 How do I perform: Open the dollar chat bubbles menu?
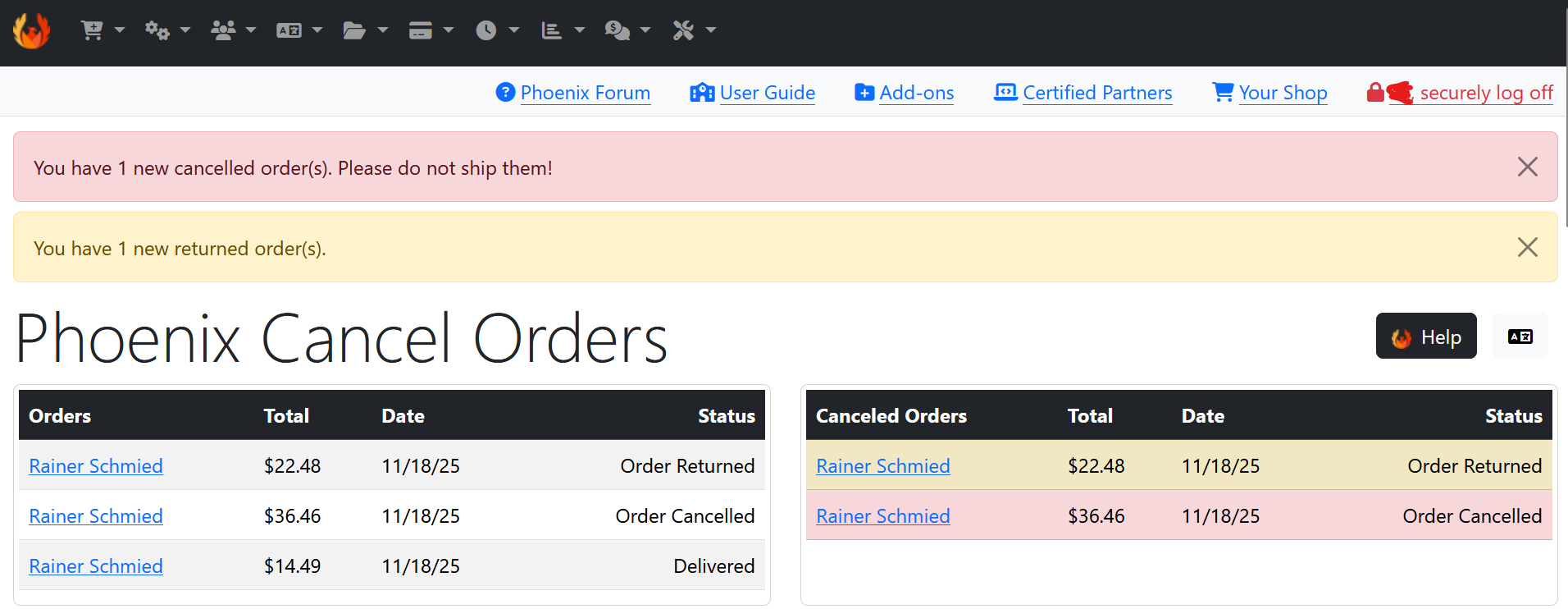point(627,30)
